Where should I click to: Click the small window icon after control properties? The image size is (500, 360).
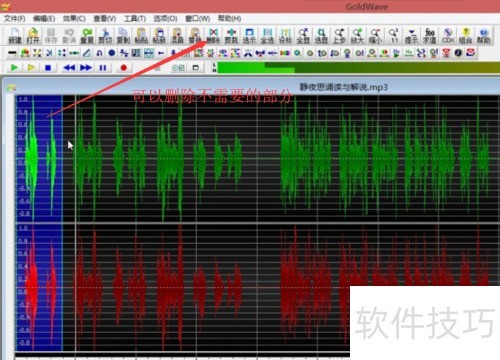pos(196,68)
